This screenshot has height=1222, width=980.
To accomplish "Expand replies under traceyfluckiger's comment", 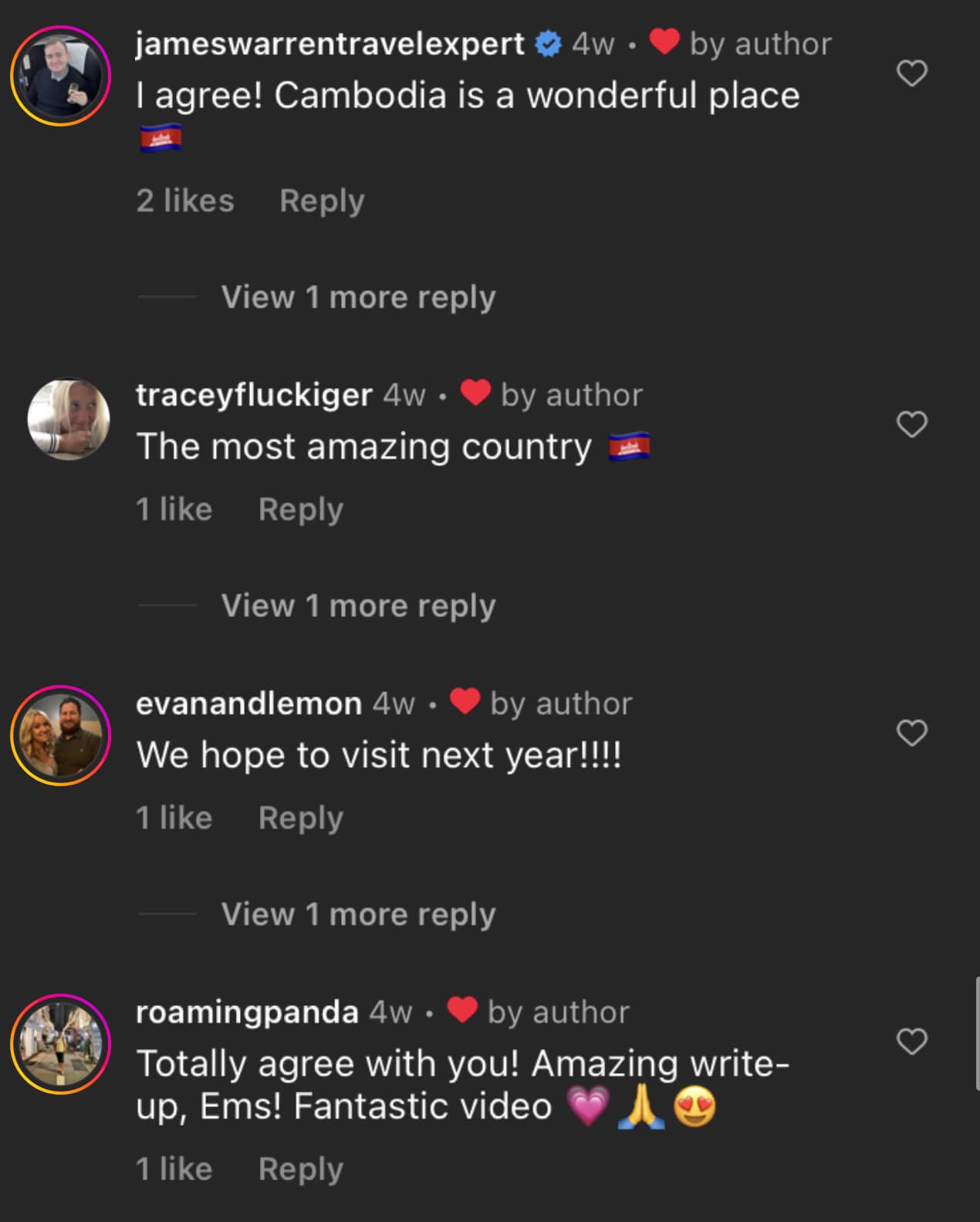I will [358, 606].
